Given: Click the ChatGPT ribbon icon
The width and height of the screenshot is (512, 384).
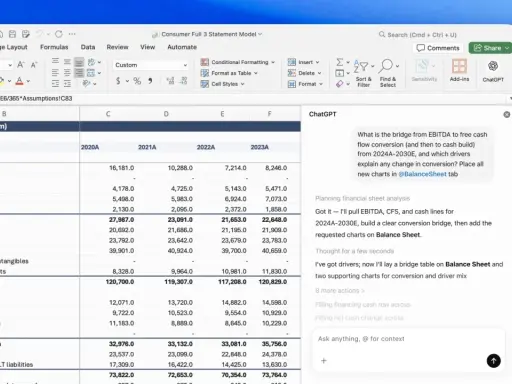Looking at the screenshot, I should click(493, 71).
